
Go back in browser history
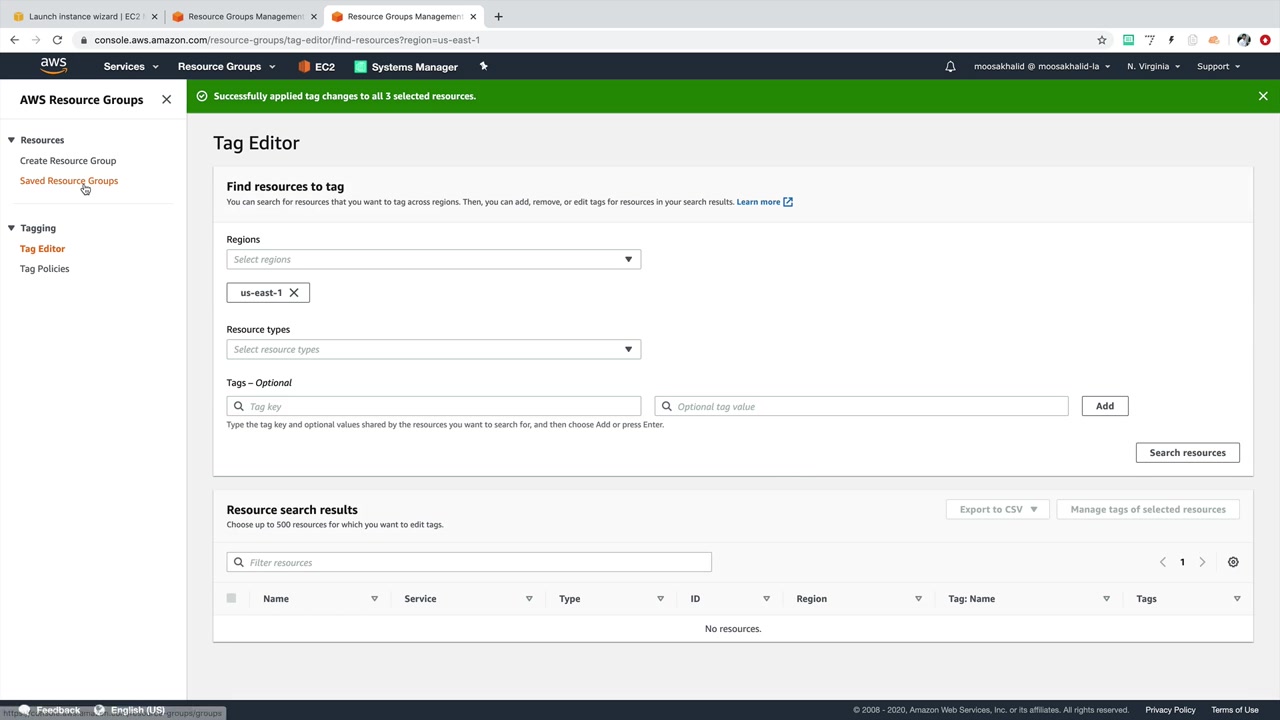14,40
